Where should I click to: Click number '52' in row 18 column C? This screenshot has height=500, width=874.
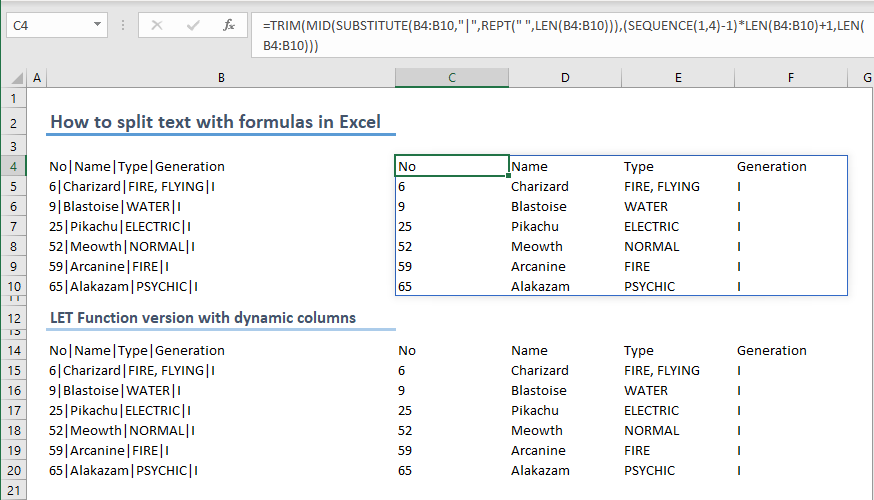(405, 430)
